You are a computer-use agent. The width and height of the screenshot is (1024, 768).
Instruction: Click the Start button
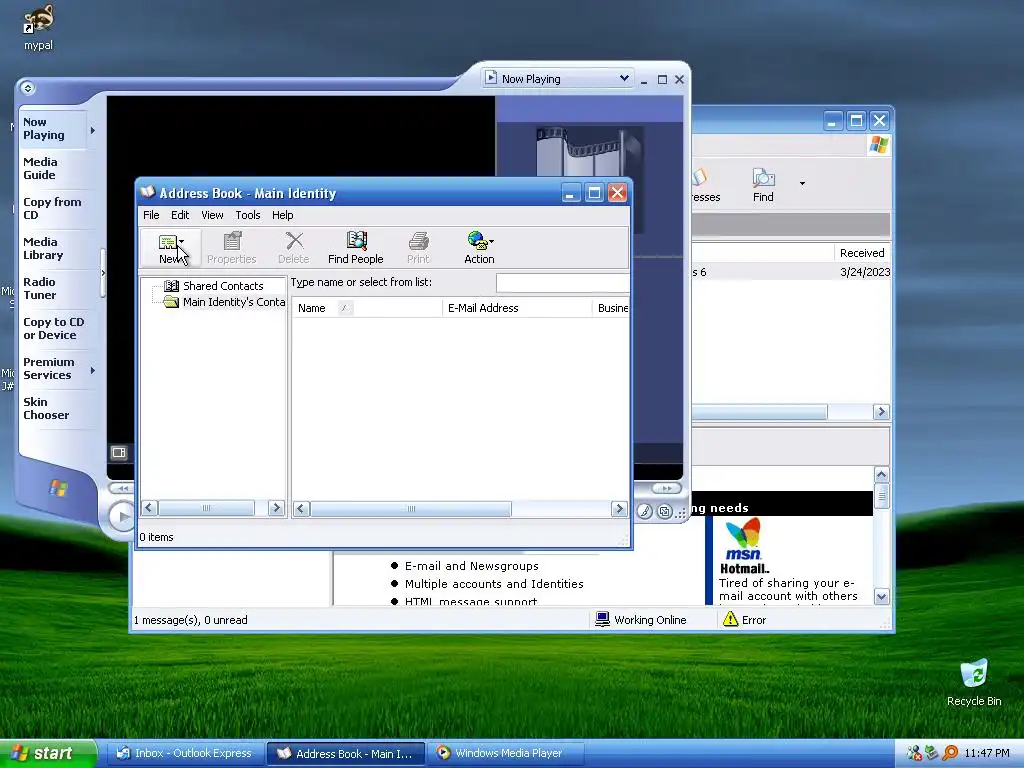coord(47,753)
